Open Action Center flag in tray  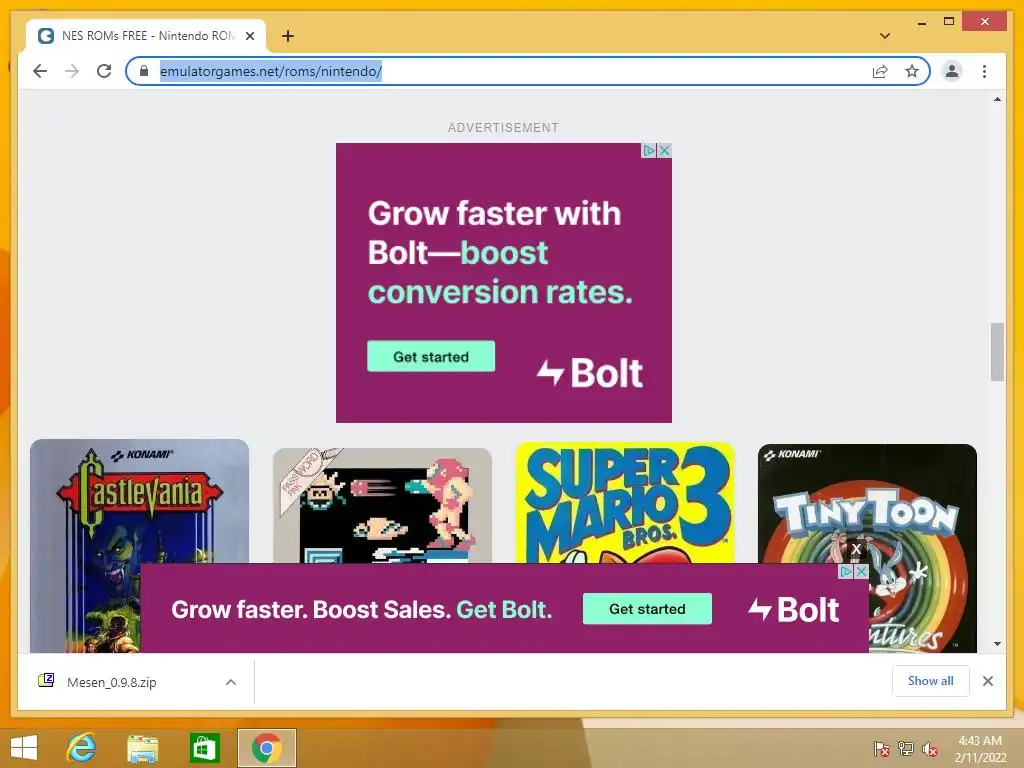tap(882, 749)
